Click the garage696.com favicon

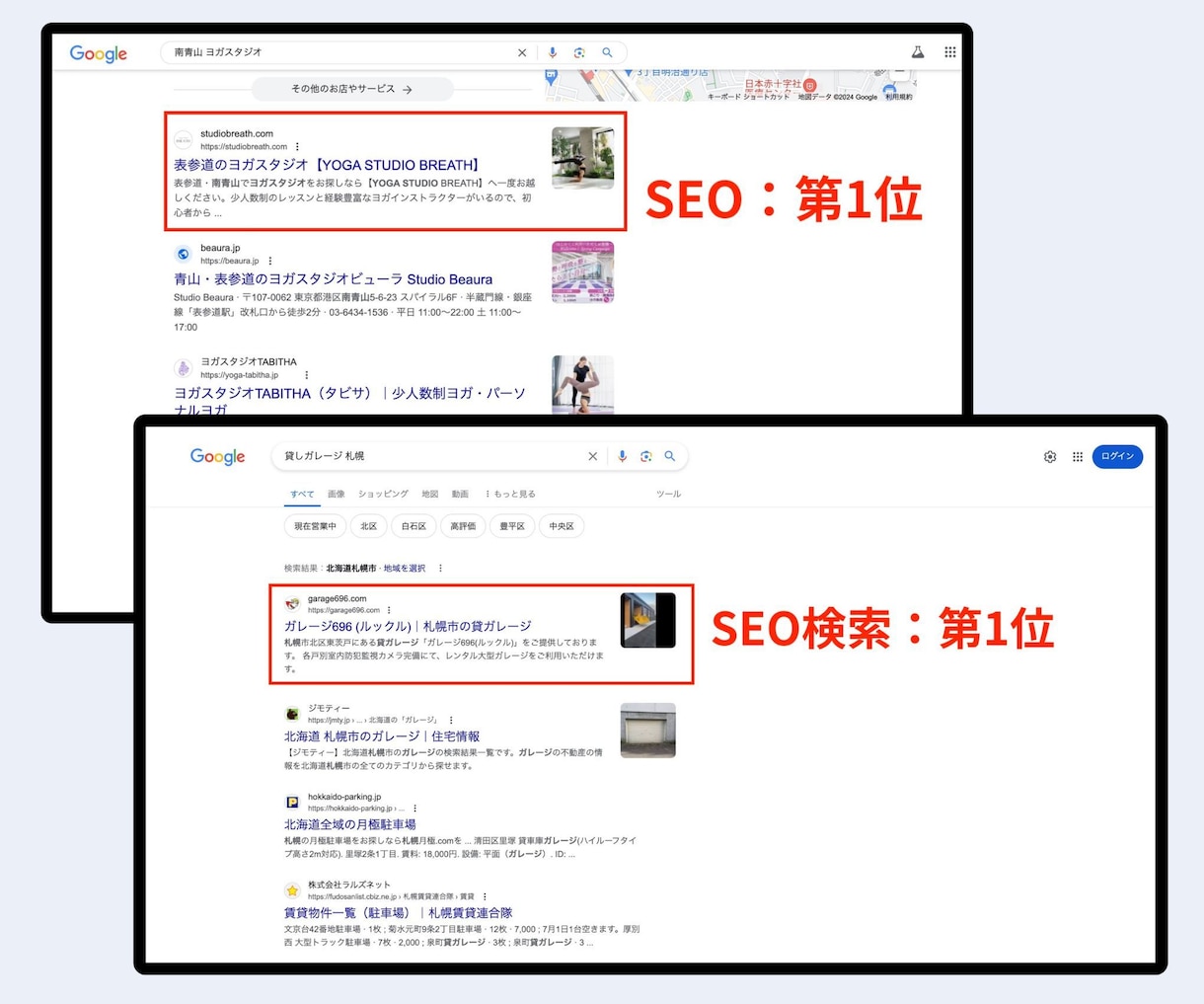pos(292,604)
